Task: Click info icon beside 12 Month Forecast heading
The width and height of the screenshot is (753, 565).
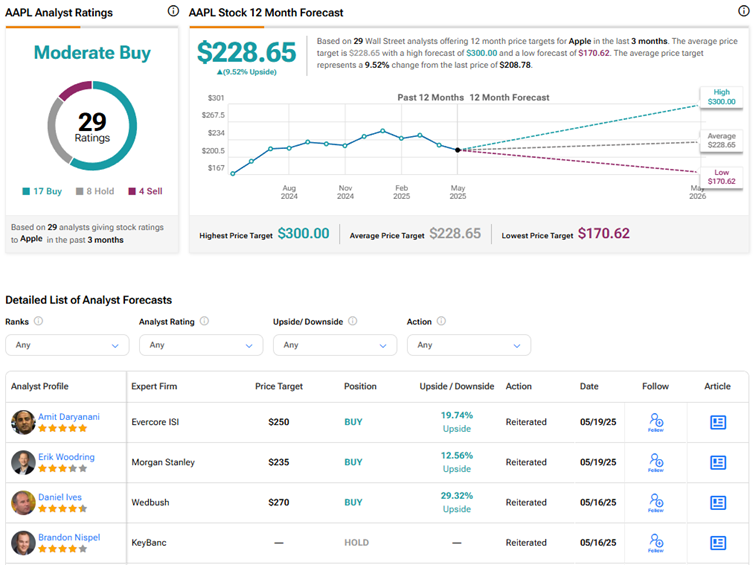Action: 743,11
